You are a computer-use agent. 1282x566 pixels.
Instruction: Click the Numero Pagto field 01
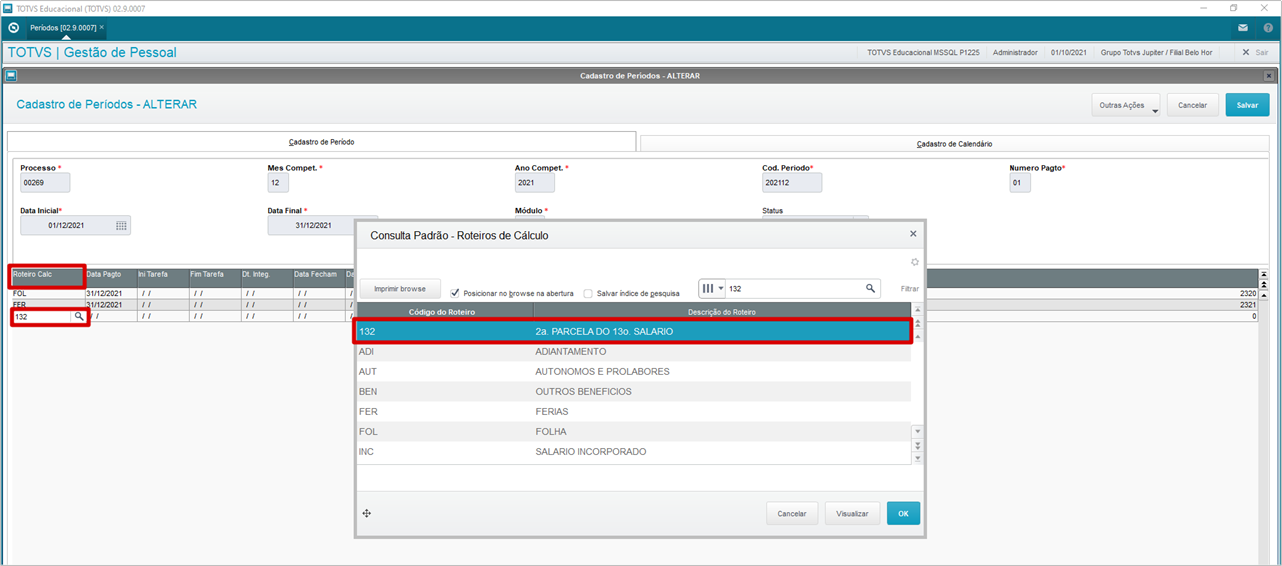click(1020, 183)
